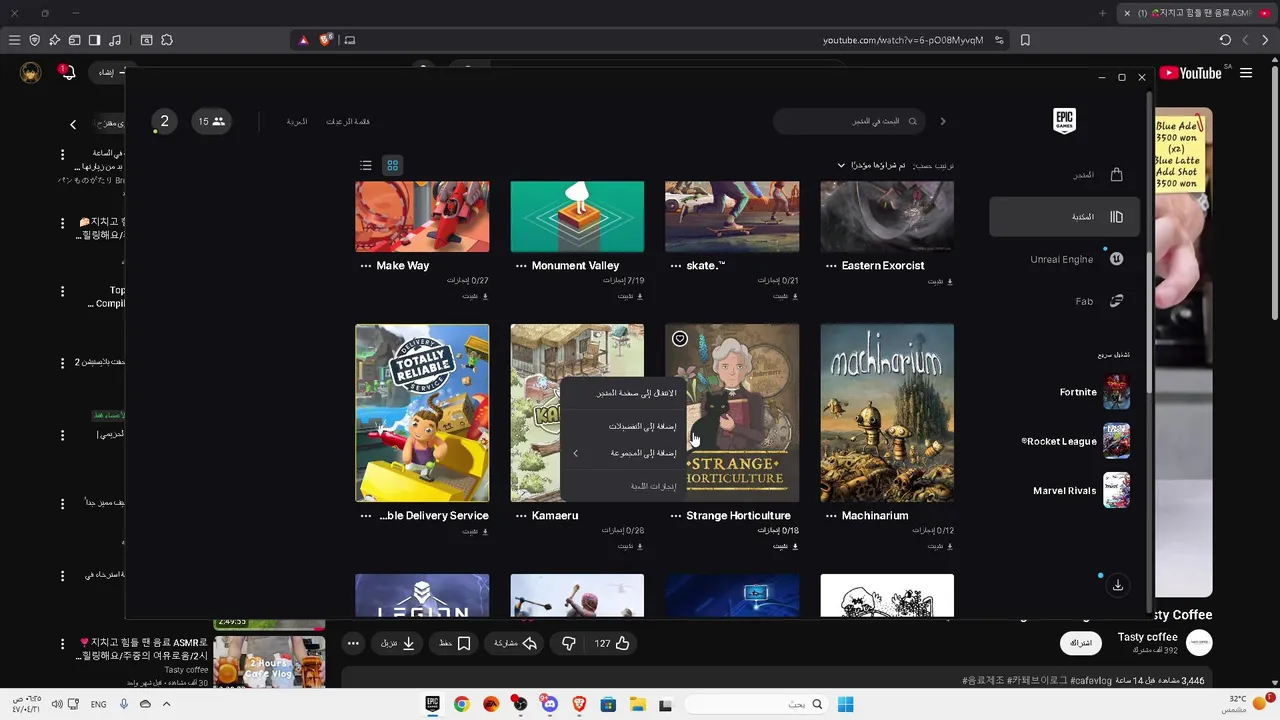Open game achievements from context menu
Screen dimensions: 1280x720
click(x=625, y=486)
